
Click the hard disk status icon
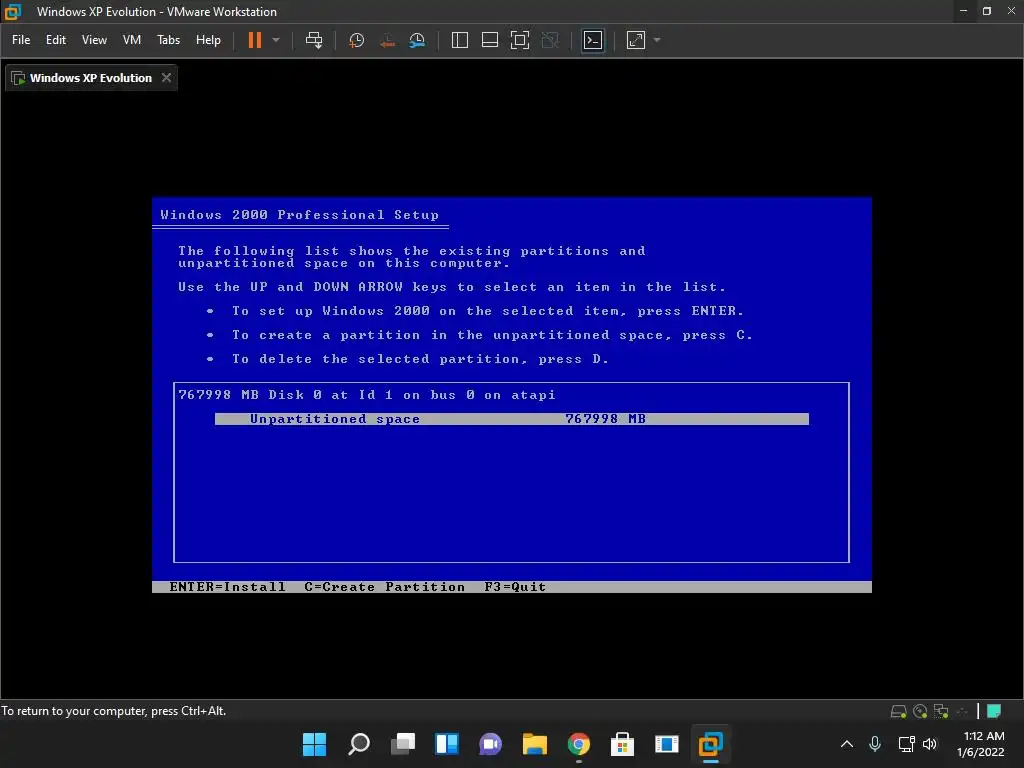pos(899,711)
